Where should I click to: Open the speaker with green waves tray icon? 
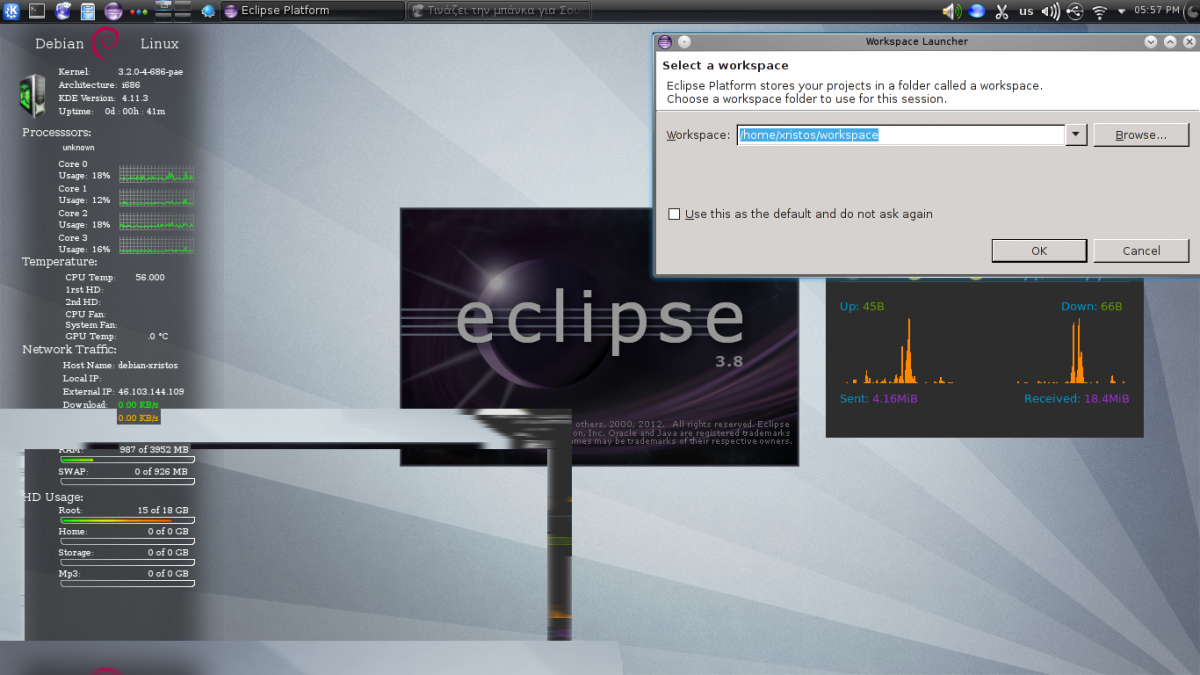(x=951, y=11)
